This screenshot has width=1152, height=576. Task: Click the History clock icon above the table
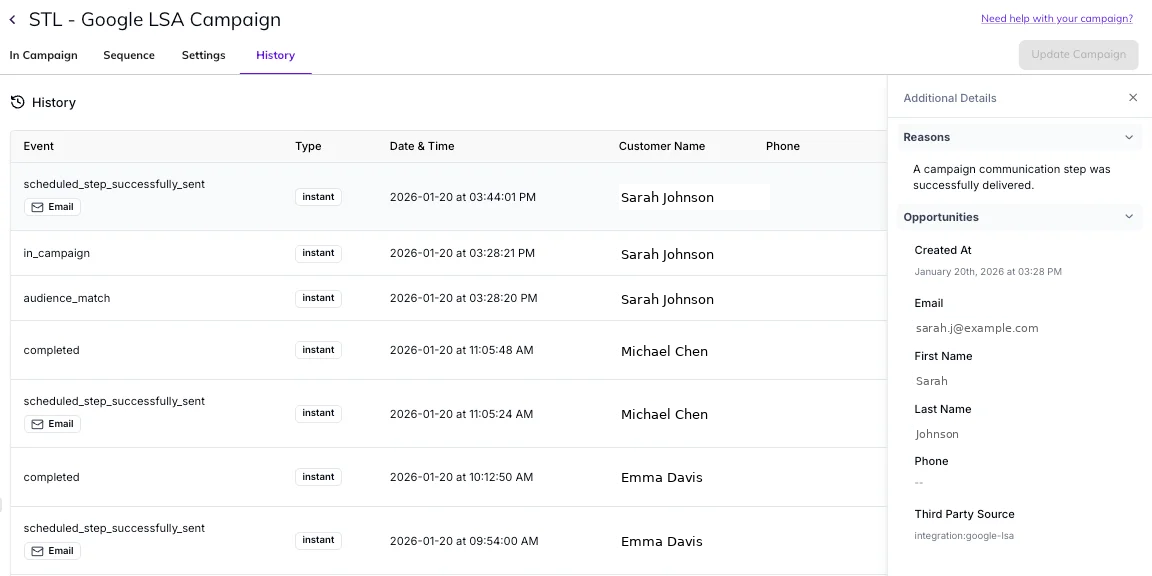pyautogui.click(x=17, y=102)
